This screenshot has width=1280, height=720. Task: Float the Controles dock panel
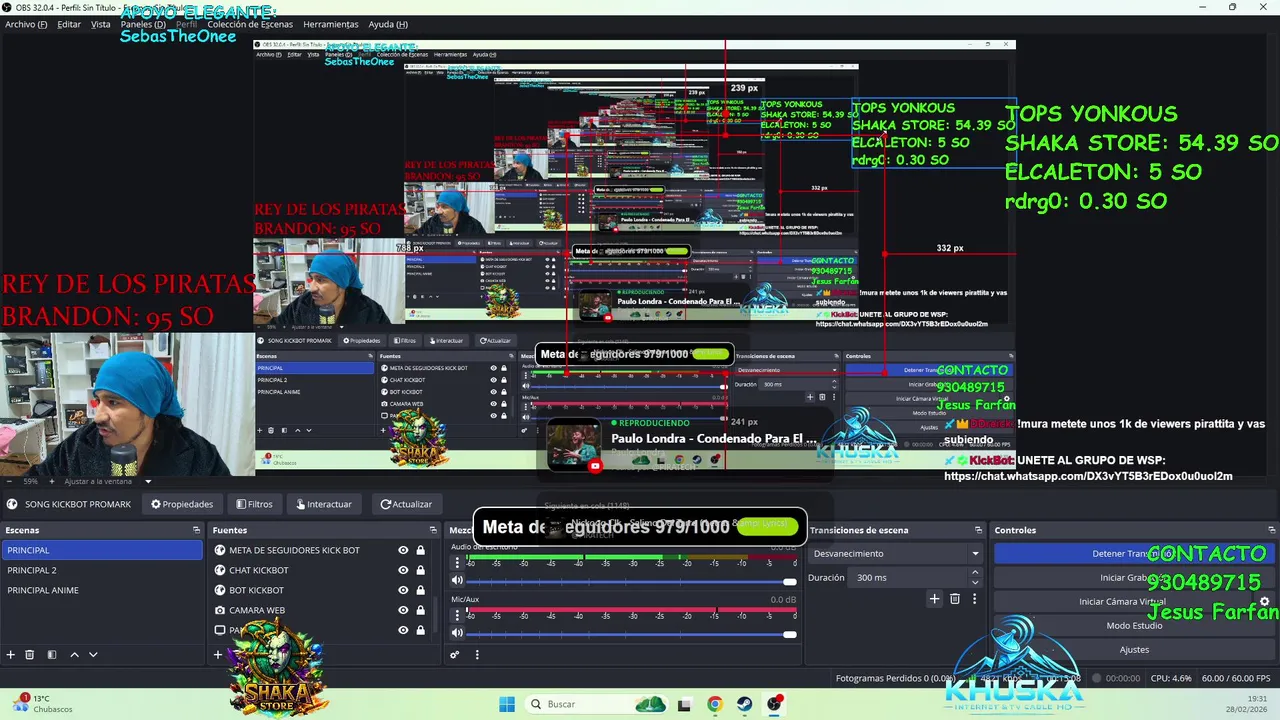[x=1272, y=530]
